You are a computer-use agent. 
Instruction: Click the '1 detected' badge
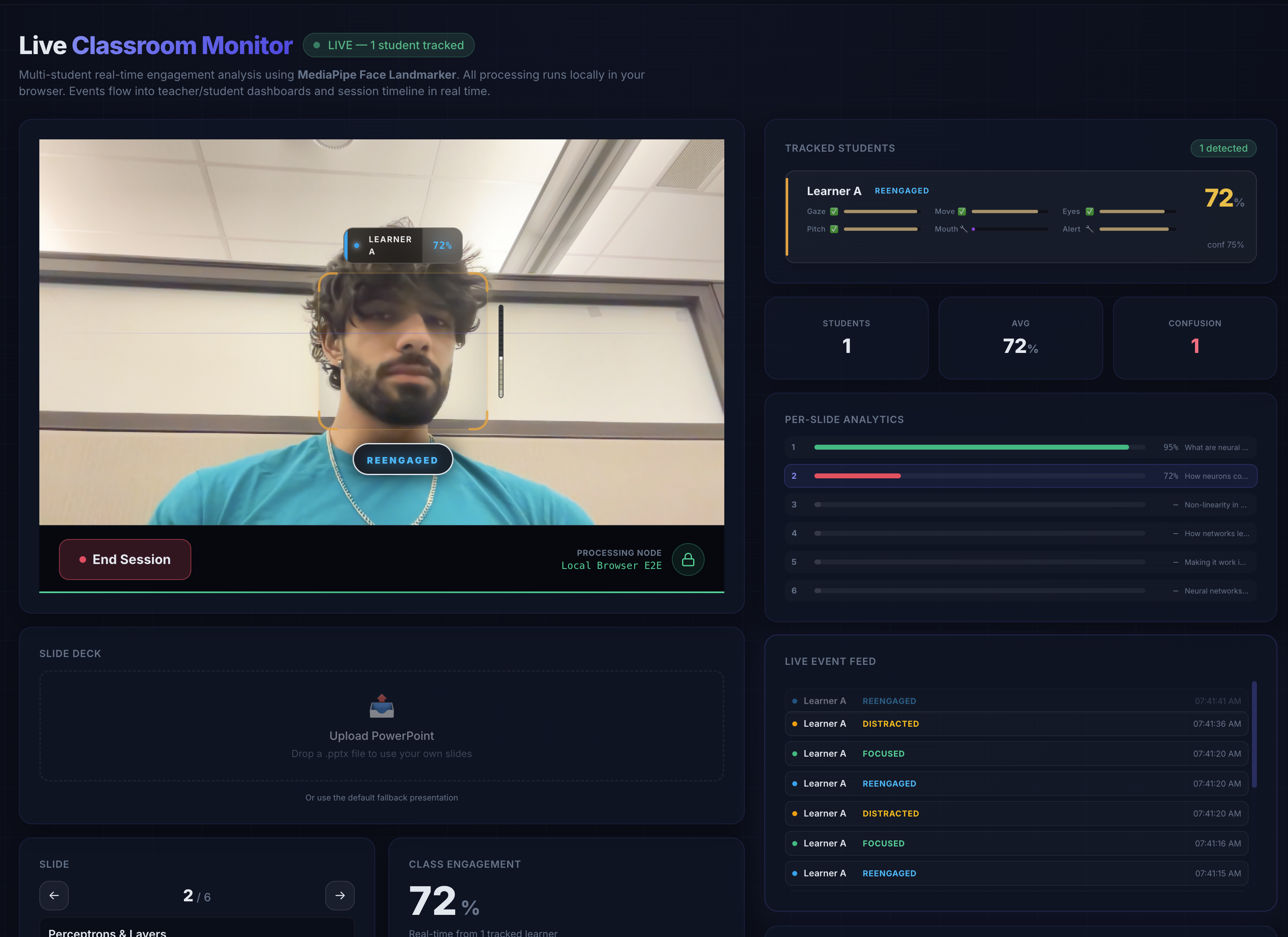point(1223,148)
